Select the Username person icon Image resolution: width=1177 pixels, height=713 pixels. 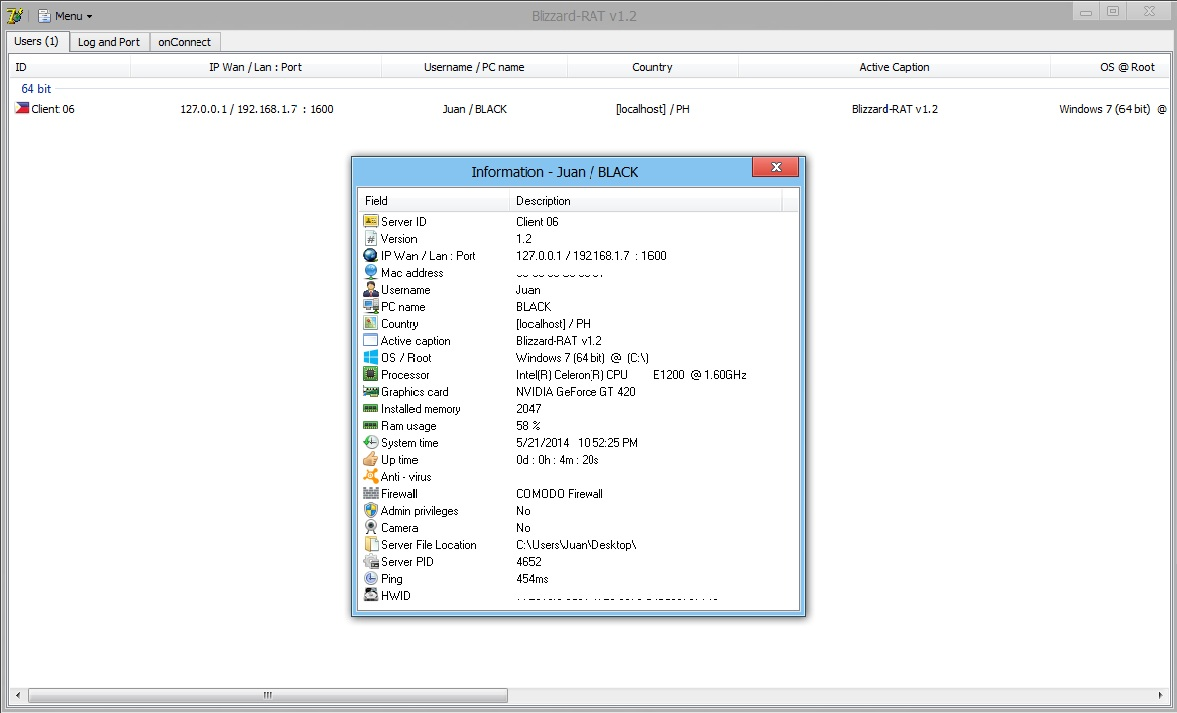(371, 290)
